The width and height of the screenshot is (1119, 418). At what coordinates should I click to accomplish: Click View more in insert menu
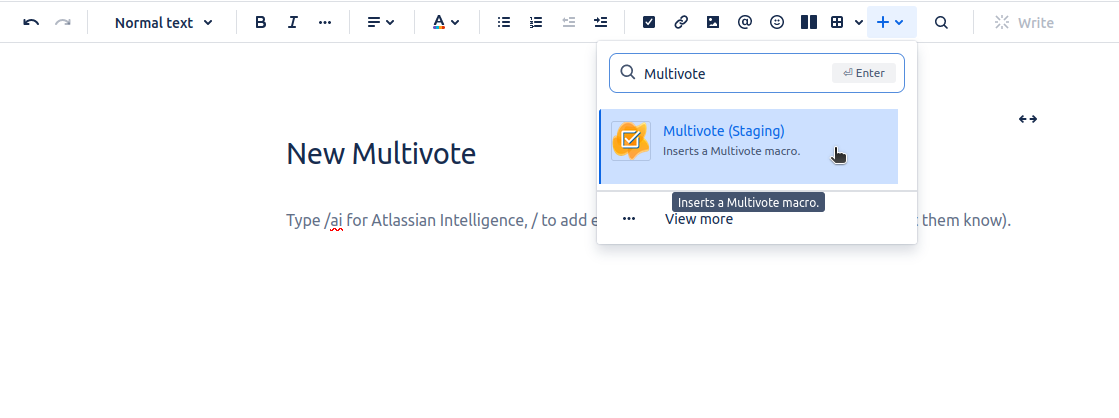[x=698, y=219]
